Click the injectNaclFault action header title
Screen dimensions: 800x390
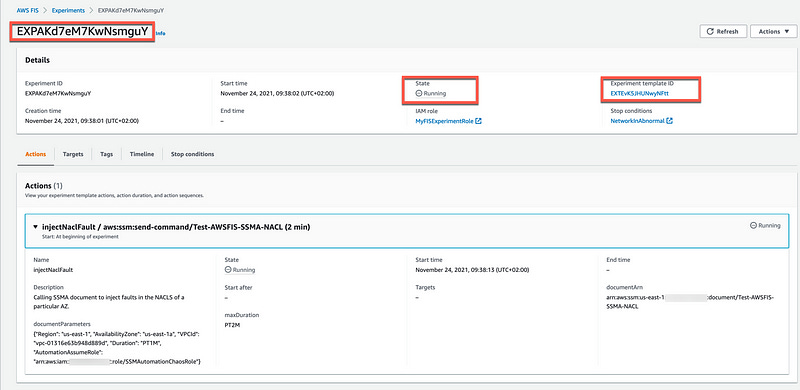tap(176, 227)
